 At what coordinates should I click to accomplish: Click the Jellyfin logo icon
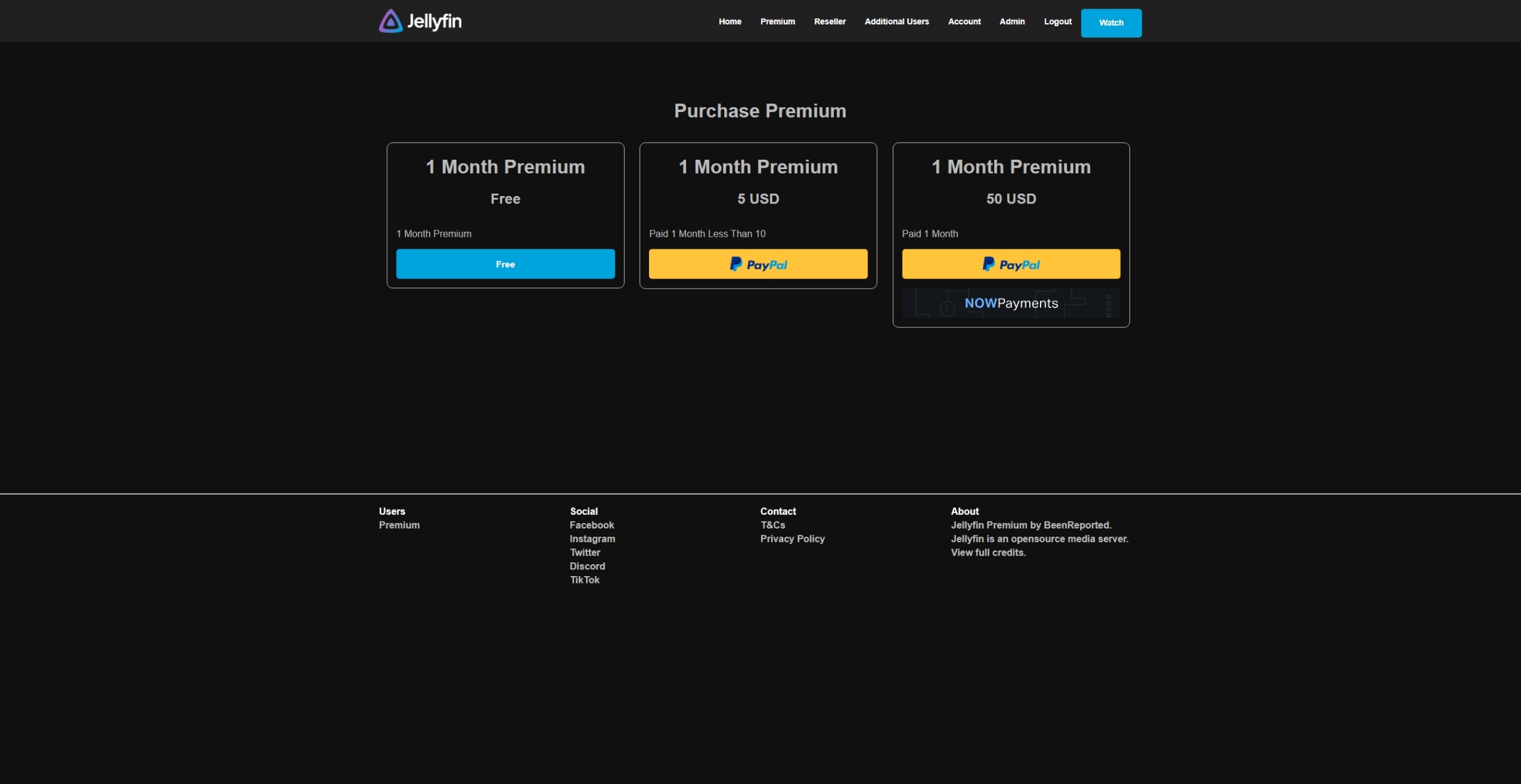390,21
